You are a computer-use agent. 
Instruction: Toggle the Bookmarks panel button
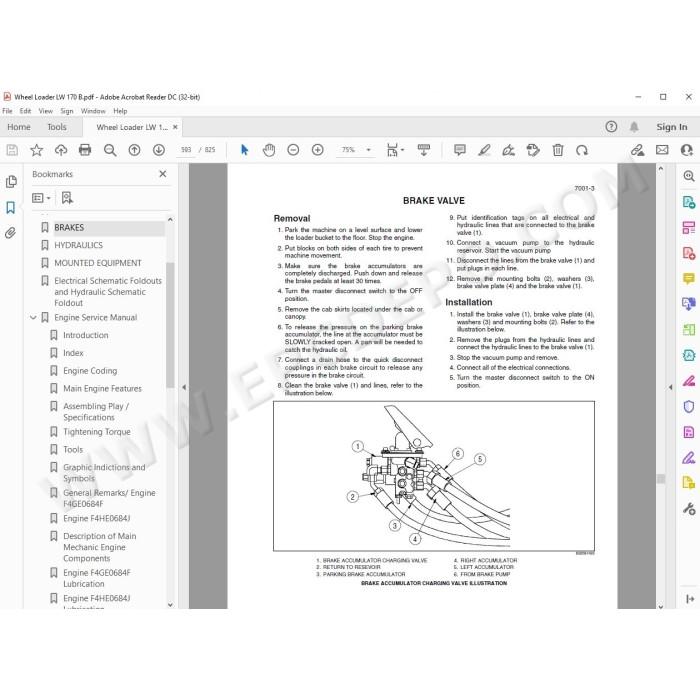pos(10,207)
